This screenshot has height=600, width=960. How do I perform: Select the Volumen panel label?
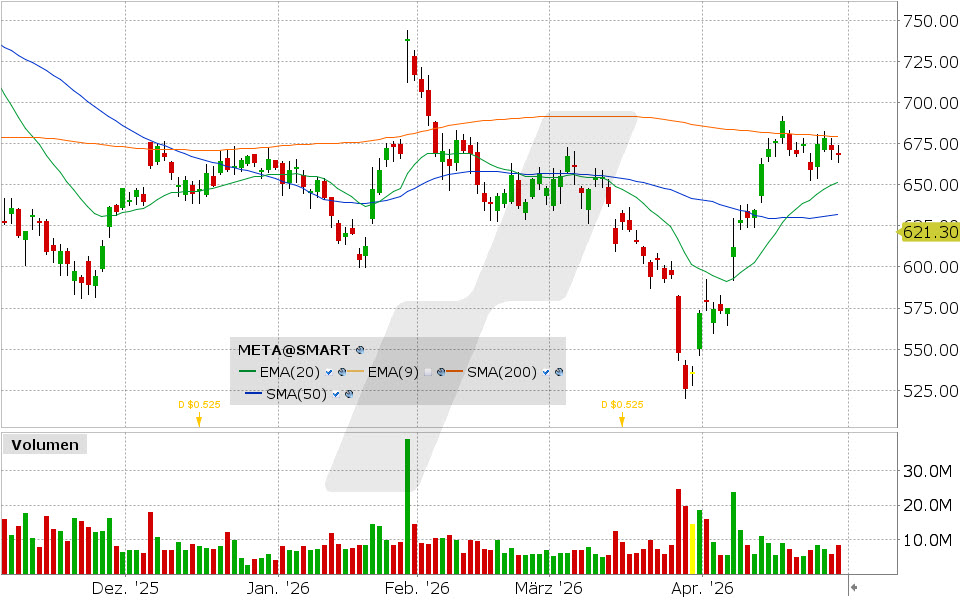click(x=44, y=445)
